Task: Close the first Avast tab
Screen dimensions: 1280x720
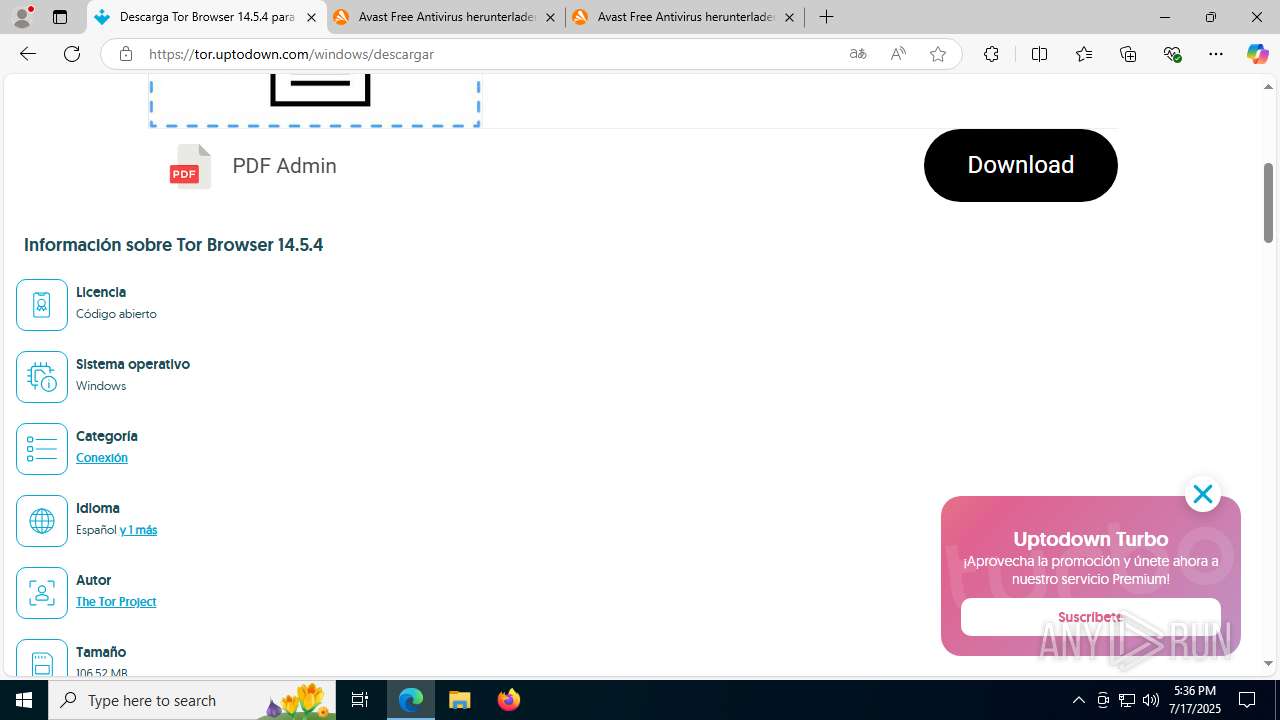Action: click(550, 17)
